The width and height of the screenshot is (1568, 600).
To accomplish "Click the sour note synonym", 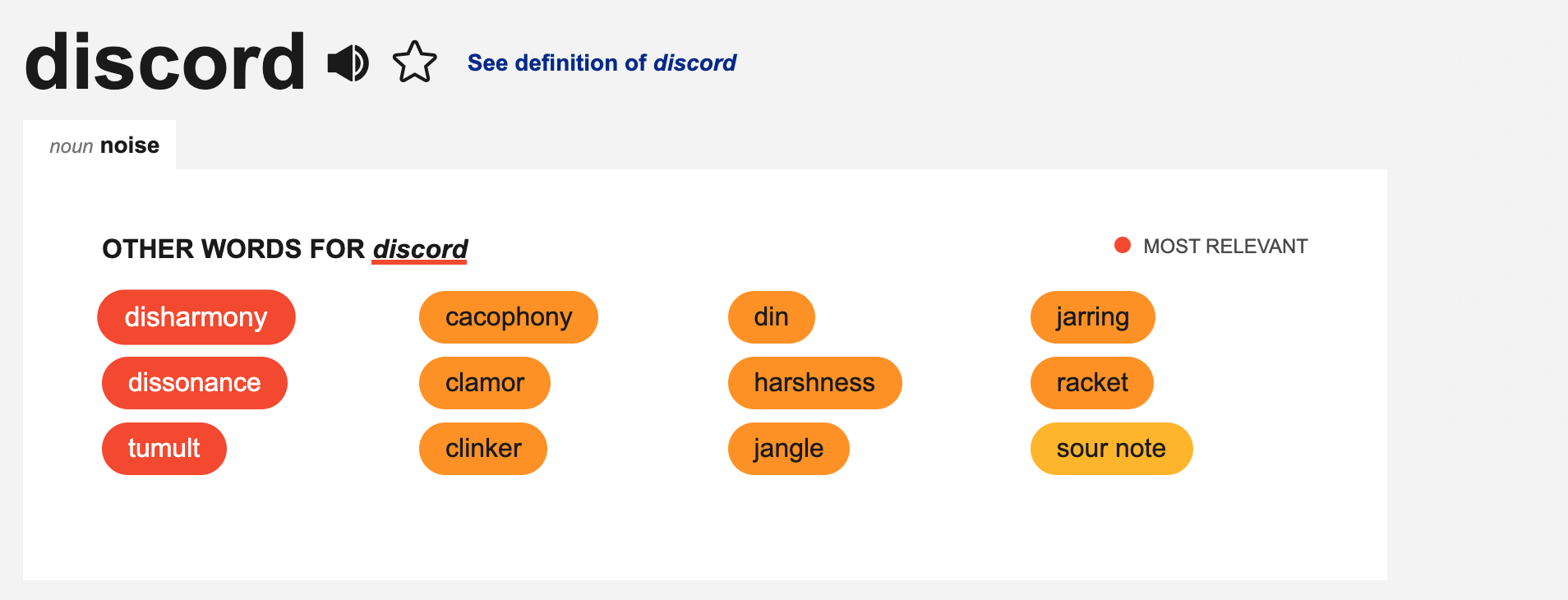I will click(x=1111, y=448).
